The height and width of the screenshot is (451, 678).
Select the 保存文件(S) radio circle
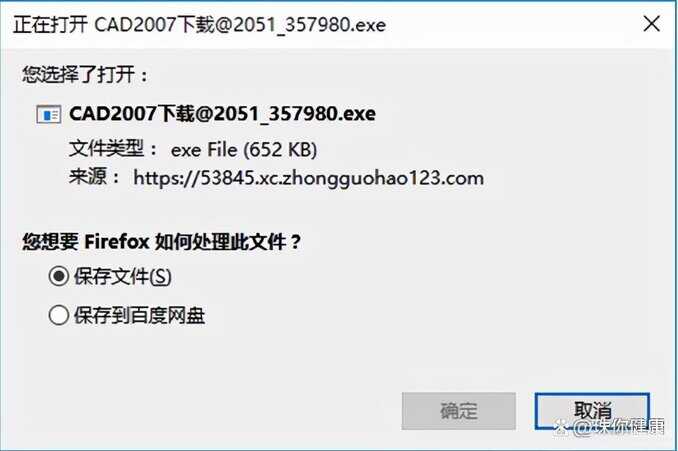tap(58, 276)
